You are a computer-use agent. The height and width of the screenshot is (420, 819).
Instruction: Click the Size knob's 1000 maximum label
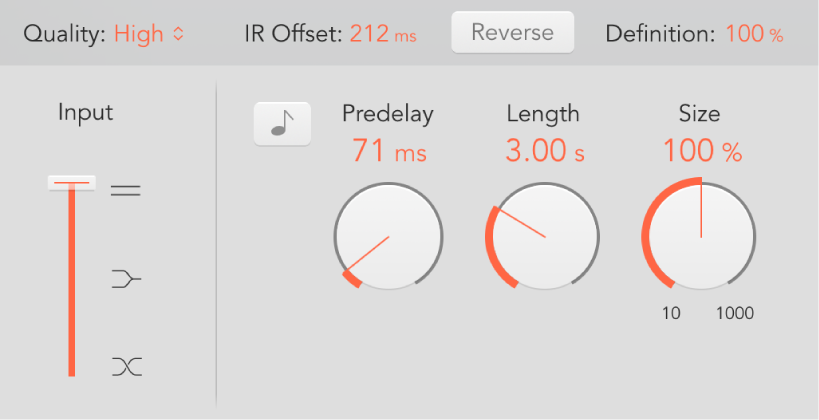coord(735,313)
